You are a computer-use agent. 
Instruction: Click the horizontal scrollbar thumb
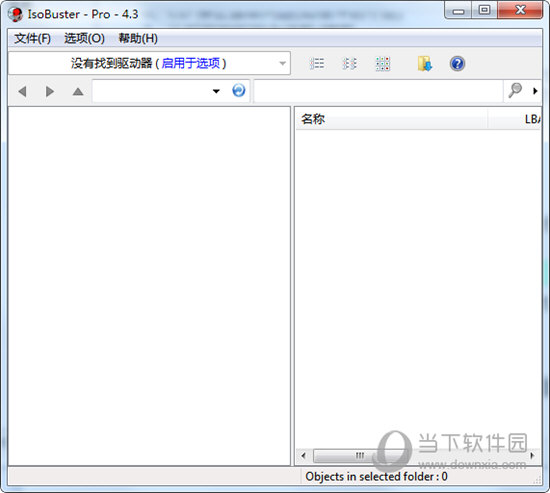(x=360, y=455)
